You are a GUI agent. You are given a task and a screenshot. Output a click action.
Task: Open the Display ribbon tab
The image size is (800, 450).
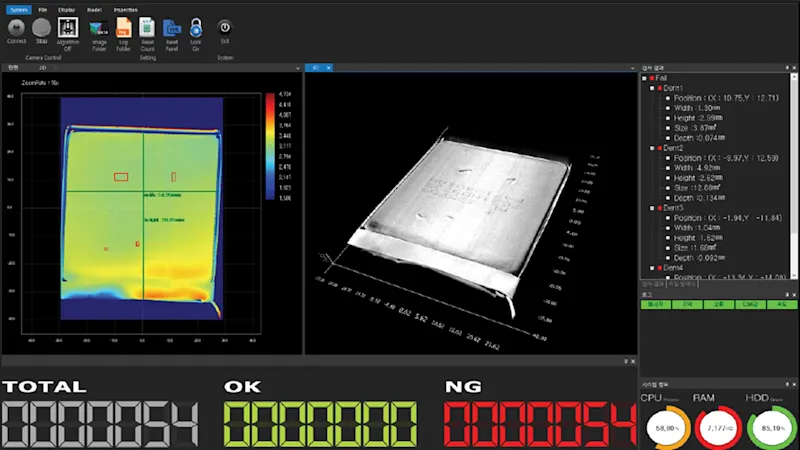tap(66, 8)
